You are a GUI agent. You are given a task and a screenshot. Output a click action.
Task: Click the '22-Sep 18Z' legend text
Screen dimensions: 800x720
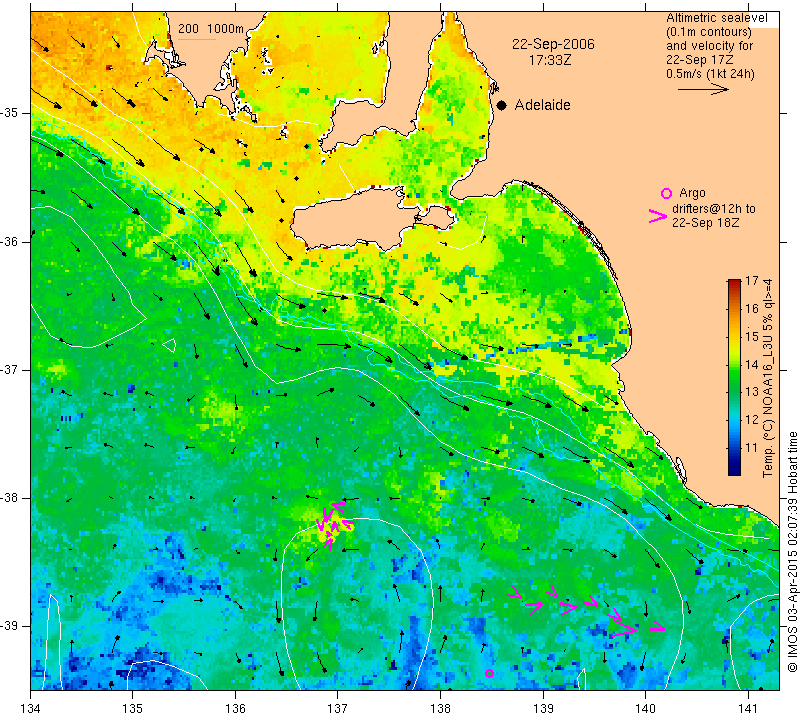(706, 223)
